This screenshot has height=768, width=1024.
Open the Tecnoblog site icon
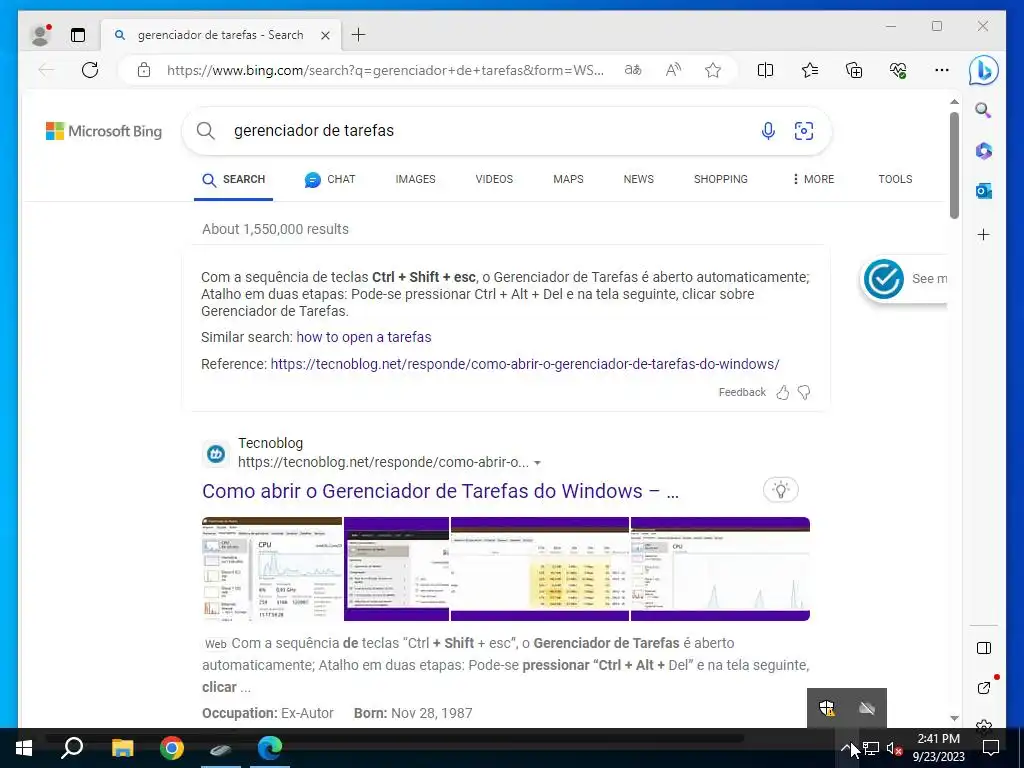[x=216, y=453]
